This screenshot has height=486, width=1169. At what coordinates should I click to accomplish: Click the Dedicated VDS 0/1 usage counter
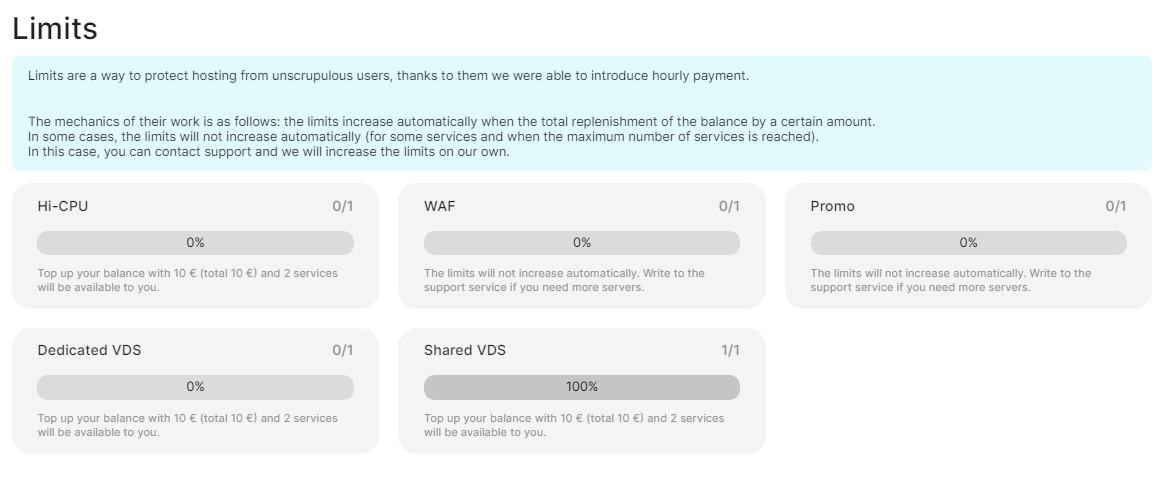343,351
